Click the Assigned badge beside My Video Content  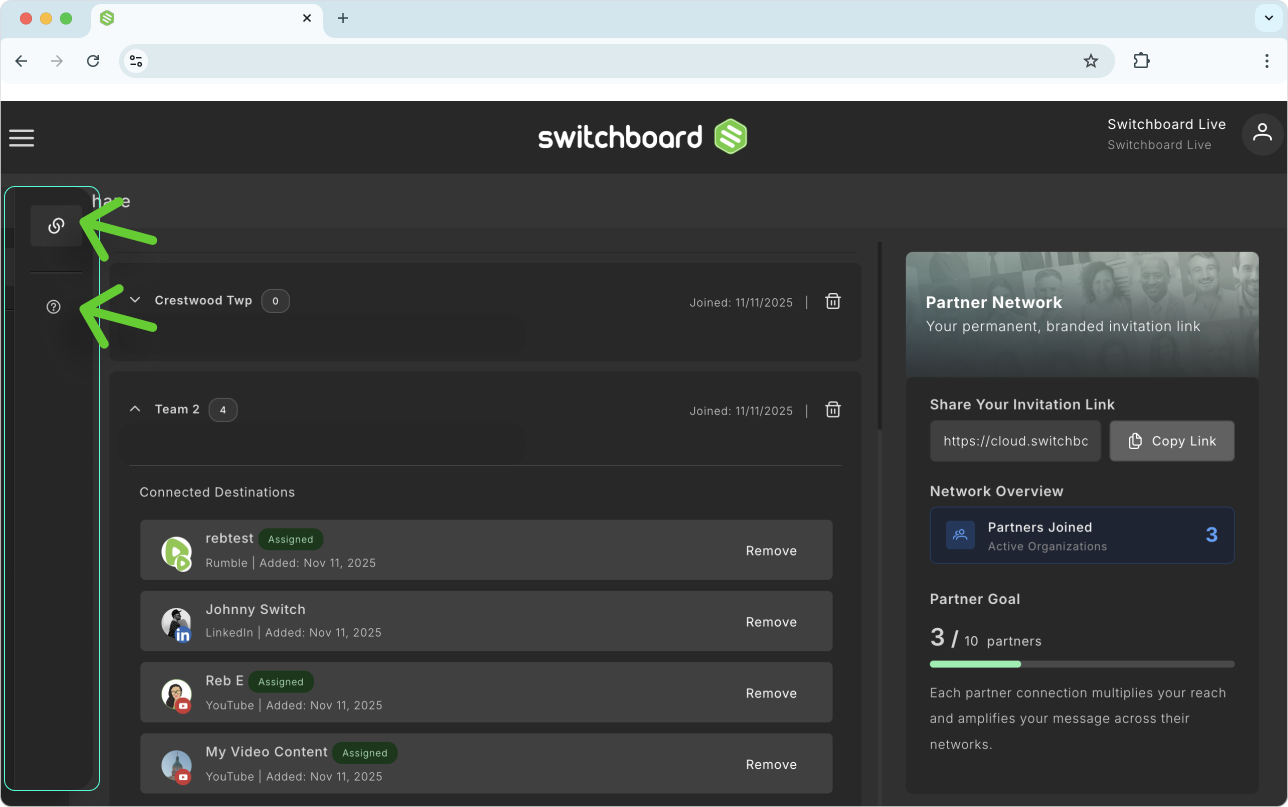click(365, 753)
